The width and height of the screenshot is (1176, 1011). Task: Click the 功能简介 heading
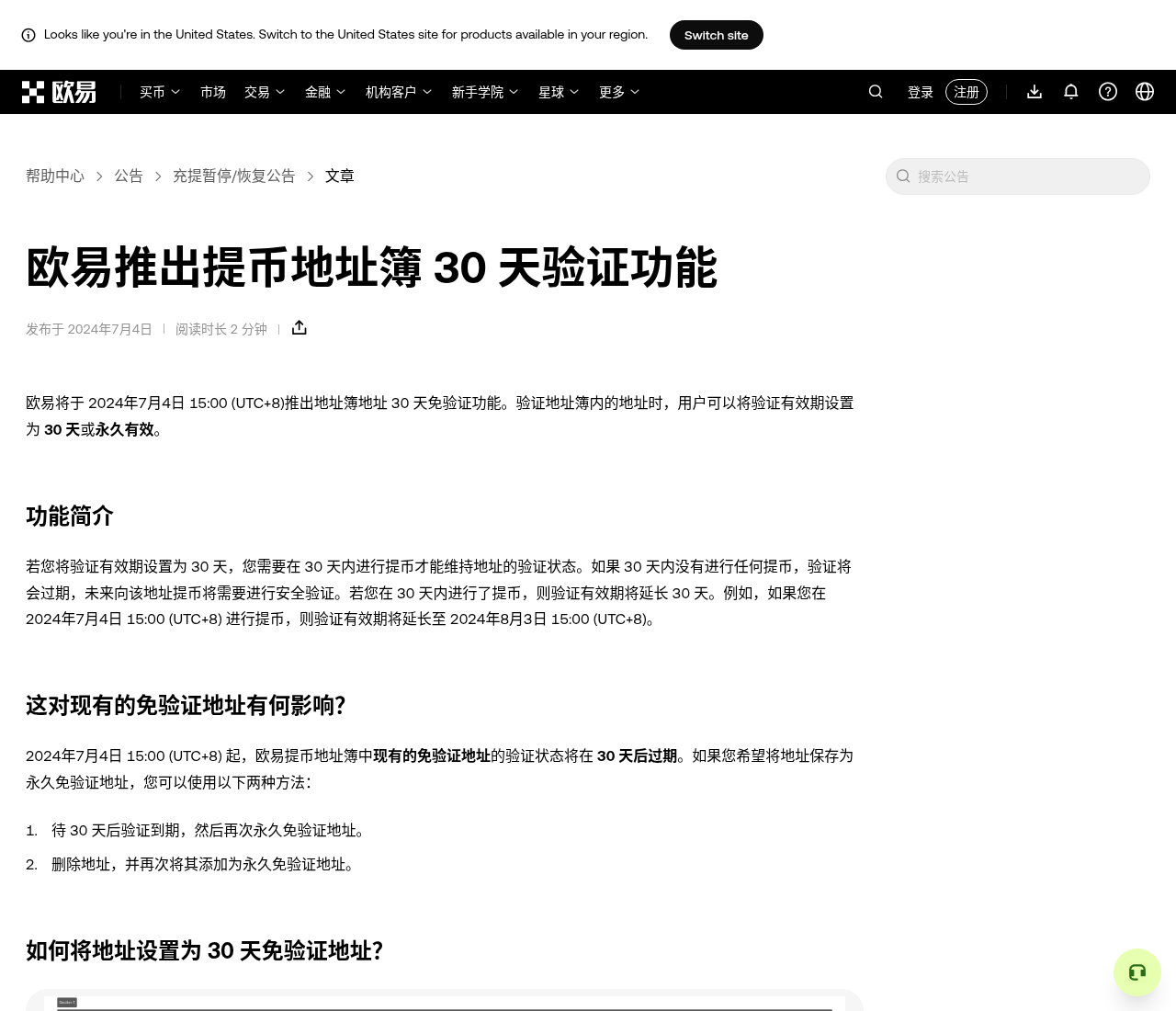70,517
